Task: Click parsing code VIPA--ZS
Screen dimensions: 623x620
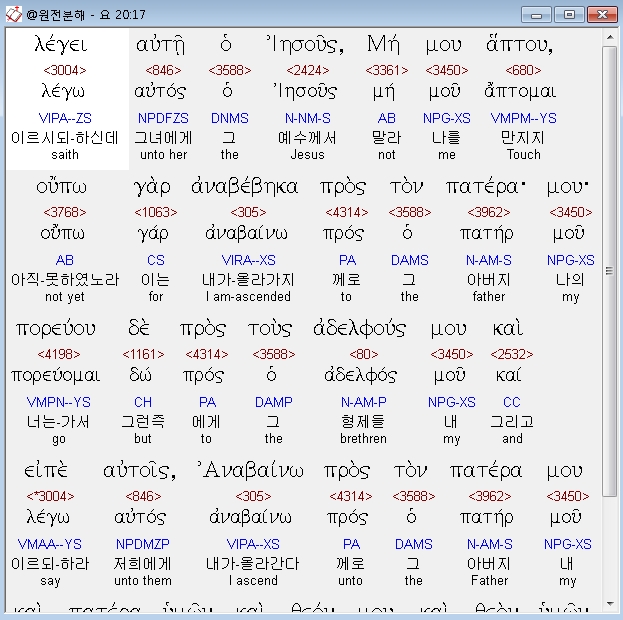Action: click(65, 118)
